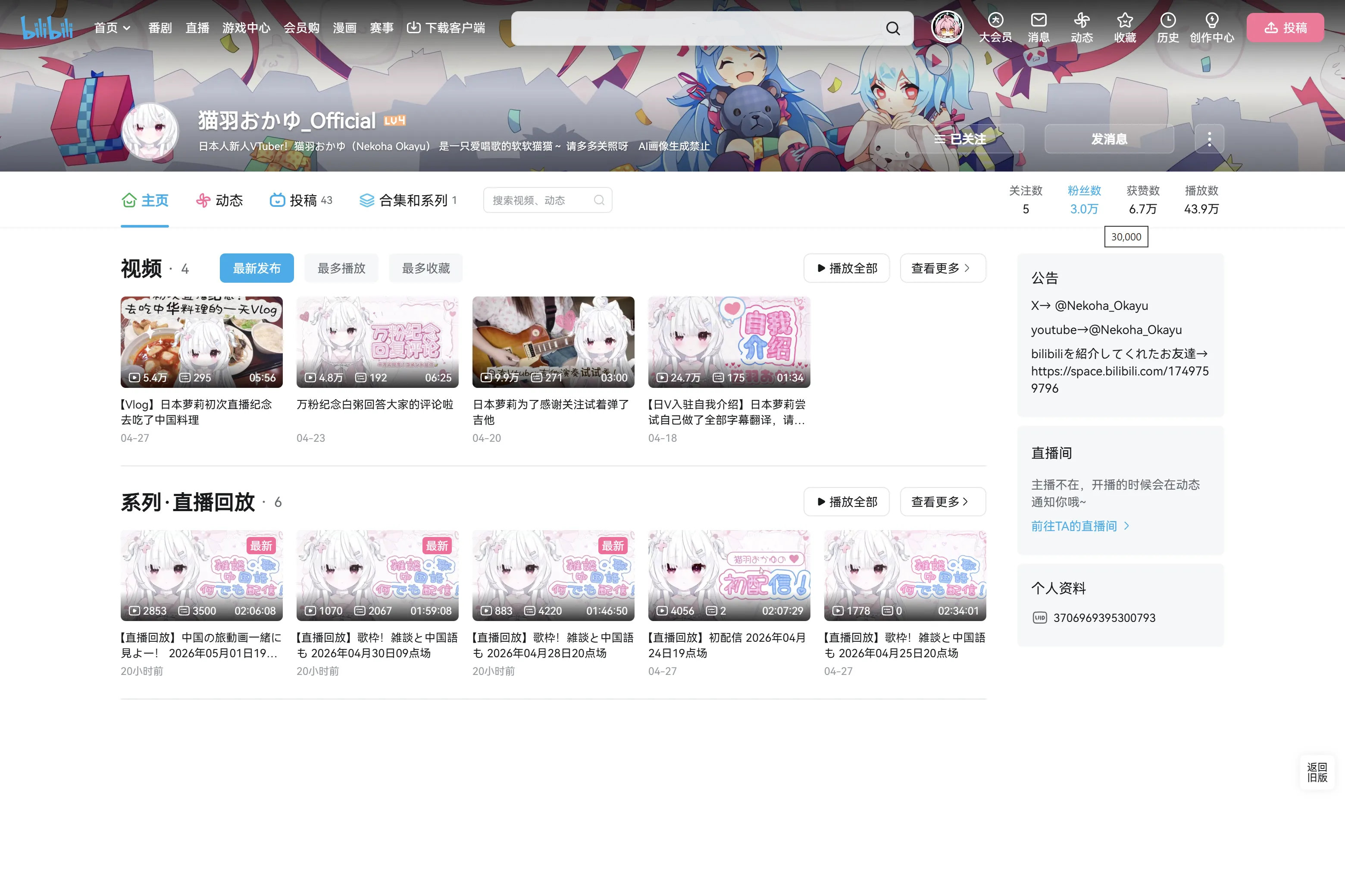
Task: Open the replay thumbnail lasting 01:46:50
Action: (554, 575)
